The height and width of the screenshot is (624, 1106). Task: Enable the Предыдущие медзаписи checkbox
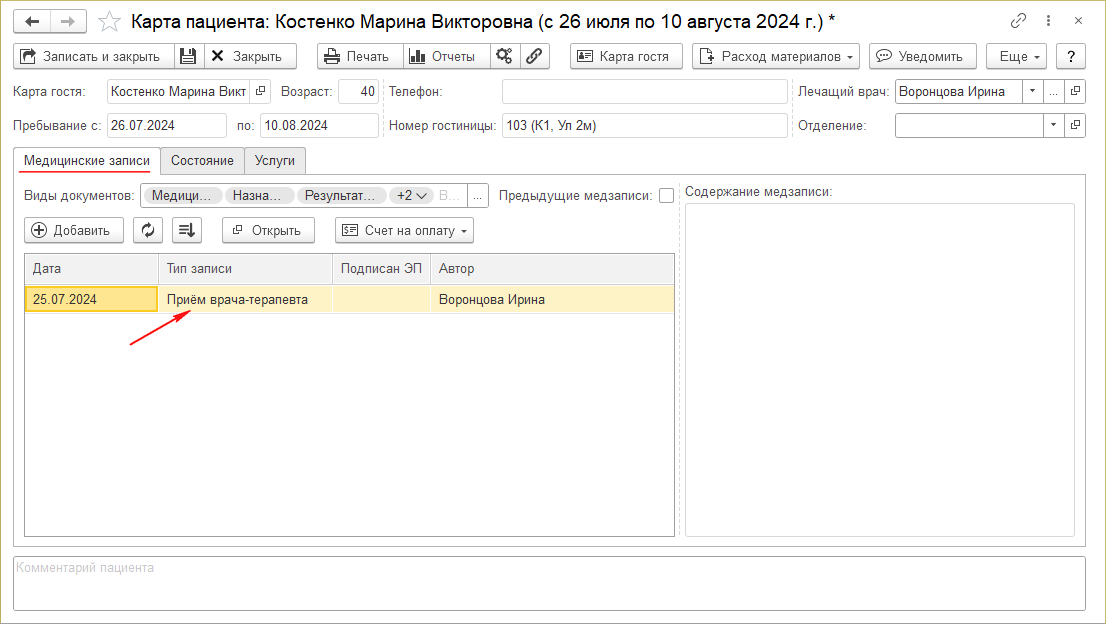coord(666,196)
